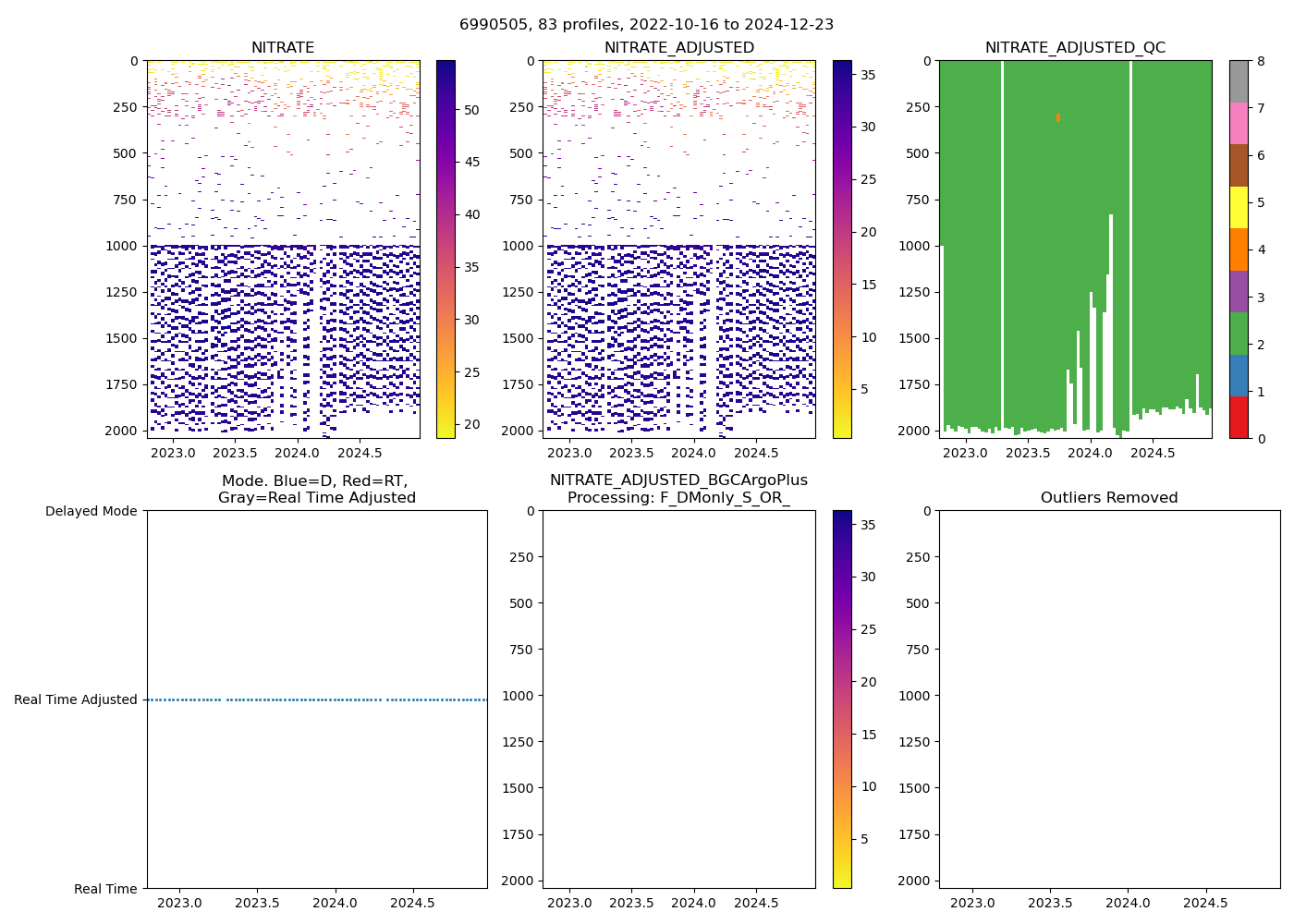Image resolution: width=1294 pixels, height=924 pixels.
Task: Click the blue swatch in QC colorbar
Action: tap(1239, 375)
